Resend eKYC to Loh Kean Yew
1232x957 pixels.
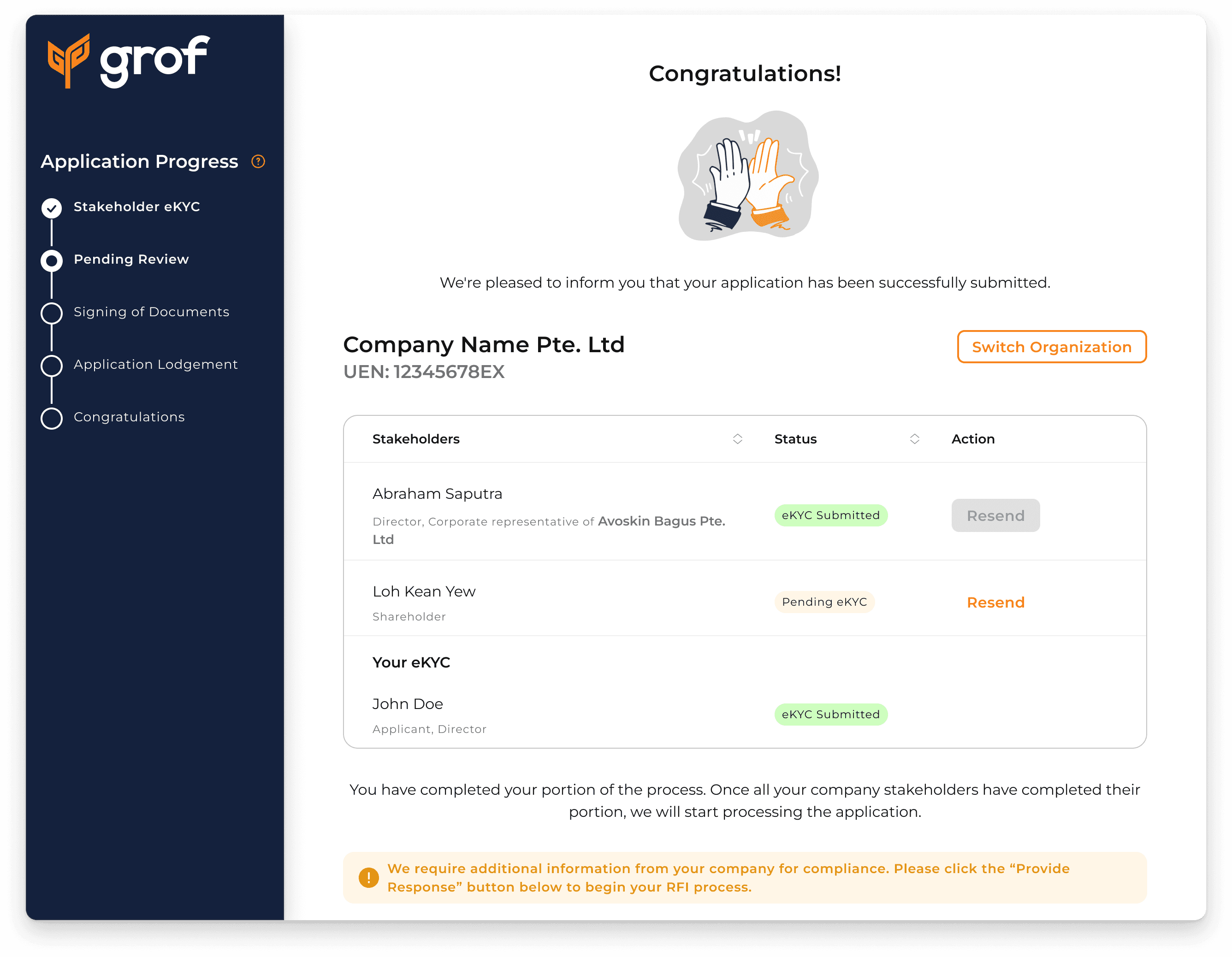pyautogui.click(x=995, y=603)
